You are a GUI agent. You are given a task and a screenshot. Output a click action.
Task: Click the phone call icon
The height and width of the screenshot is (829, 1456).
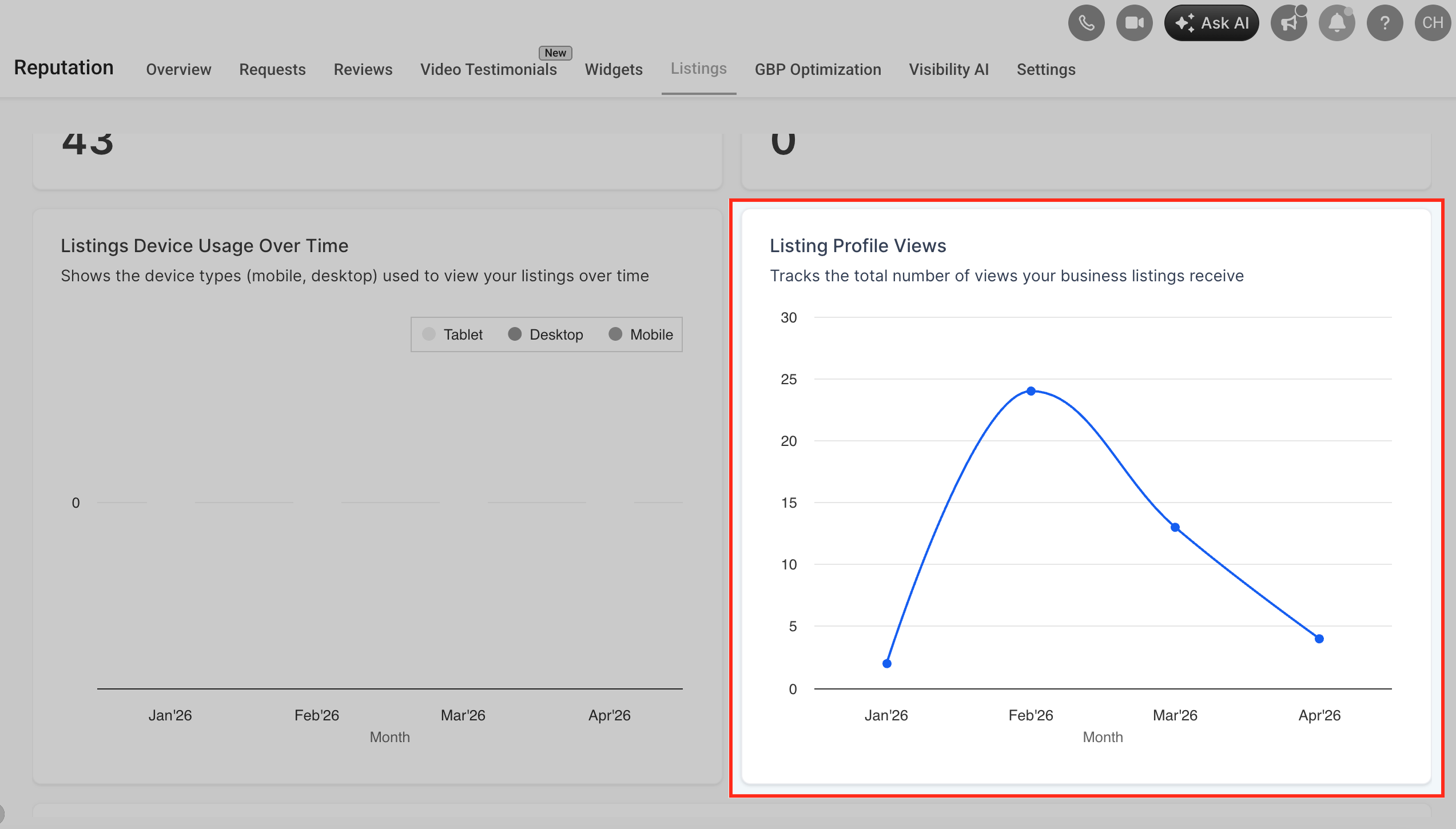(1086, 23)
